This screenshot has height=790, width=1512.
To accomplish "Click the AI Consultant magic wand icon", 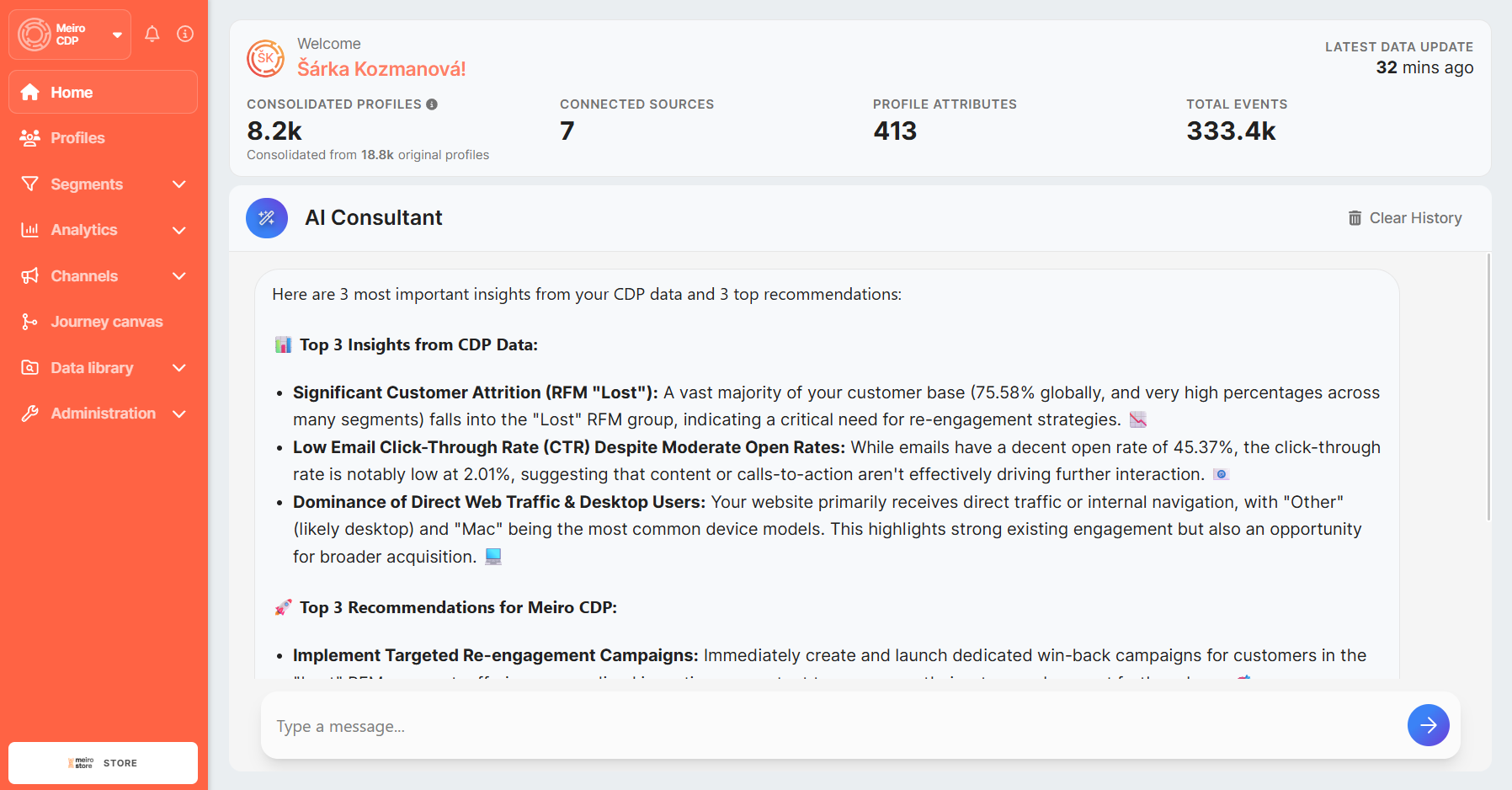I will click(267, 218).
